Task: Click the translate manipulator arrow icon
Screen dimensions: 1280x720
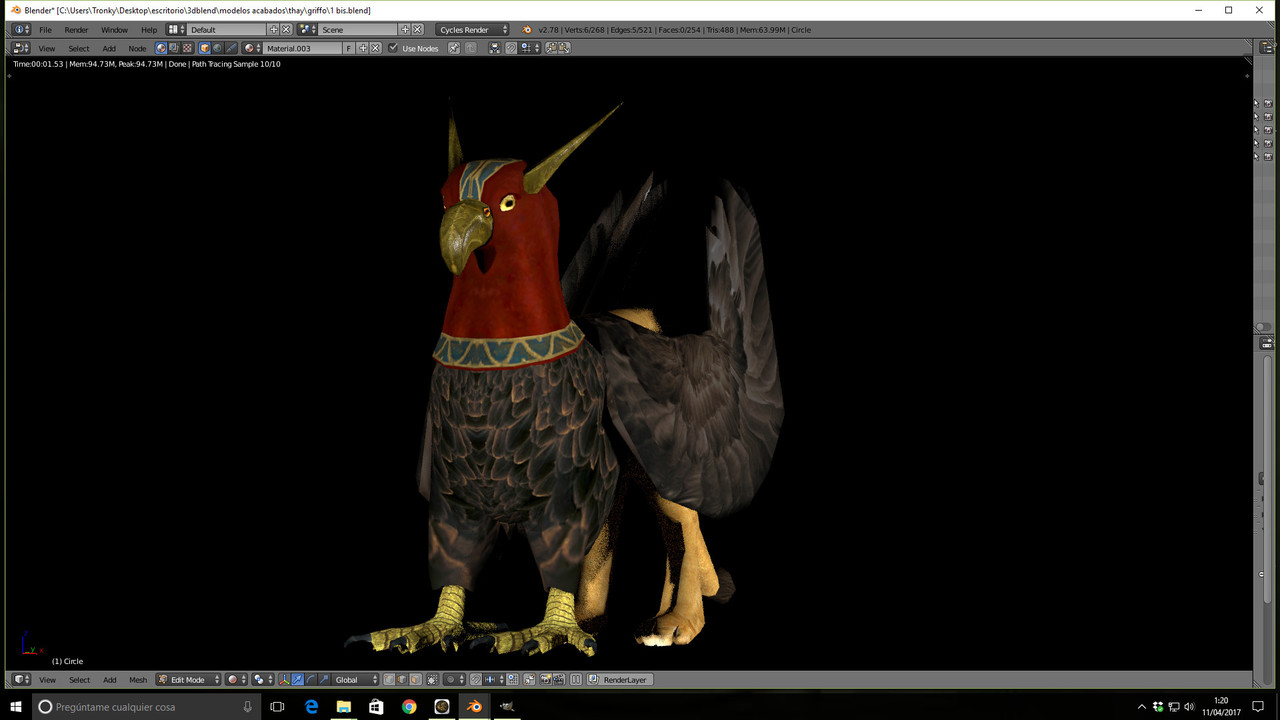Action: 297,679
